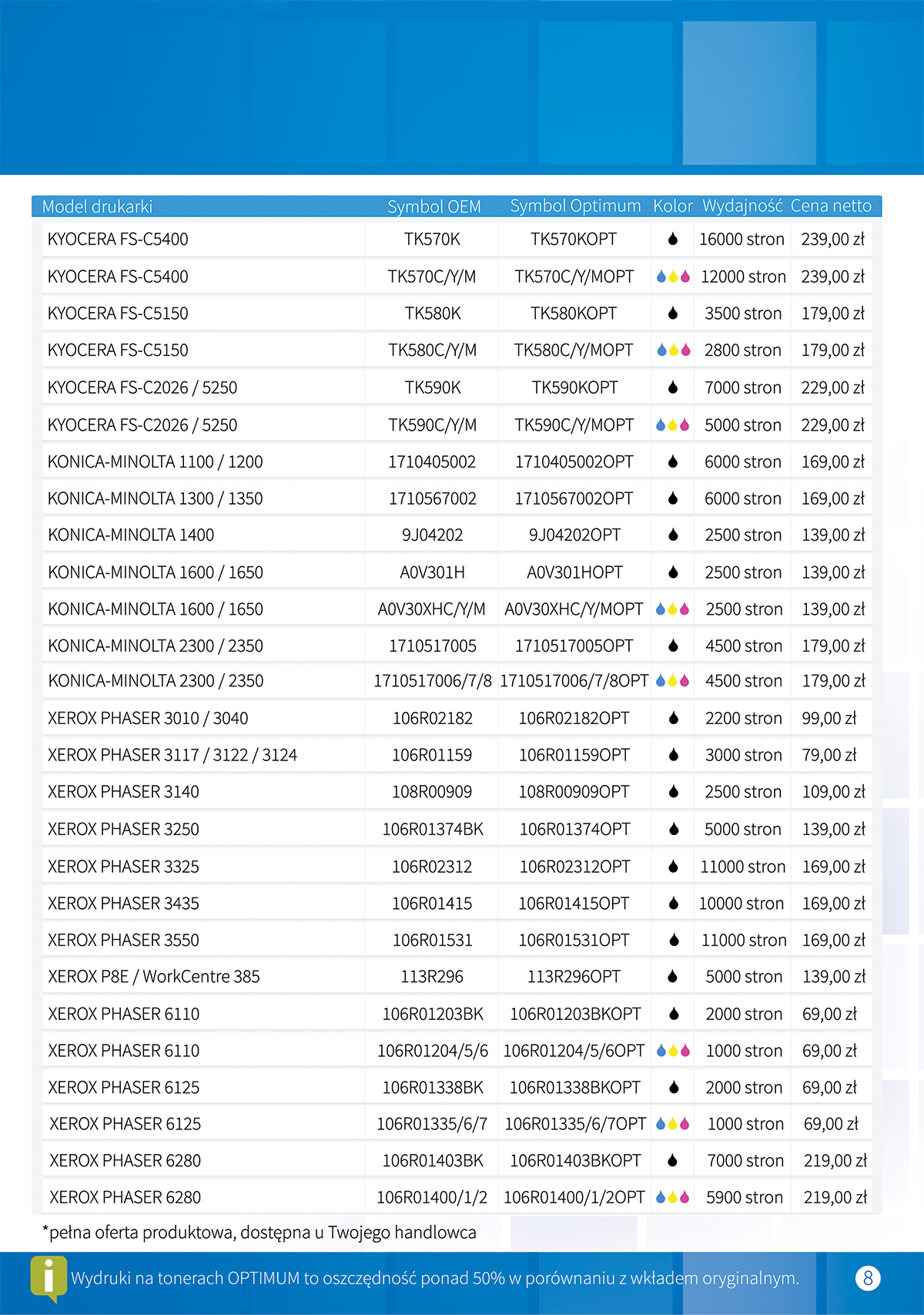Pick the black drop icon for 106R01415
The image size is (924, 1315).
[673, 904]
